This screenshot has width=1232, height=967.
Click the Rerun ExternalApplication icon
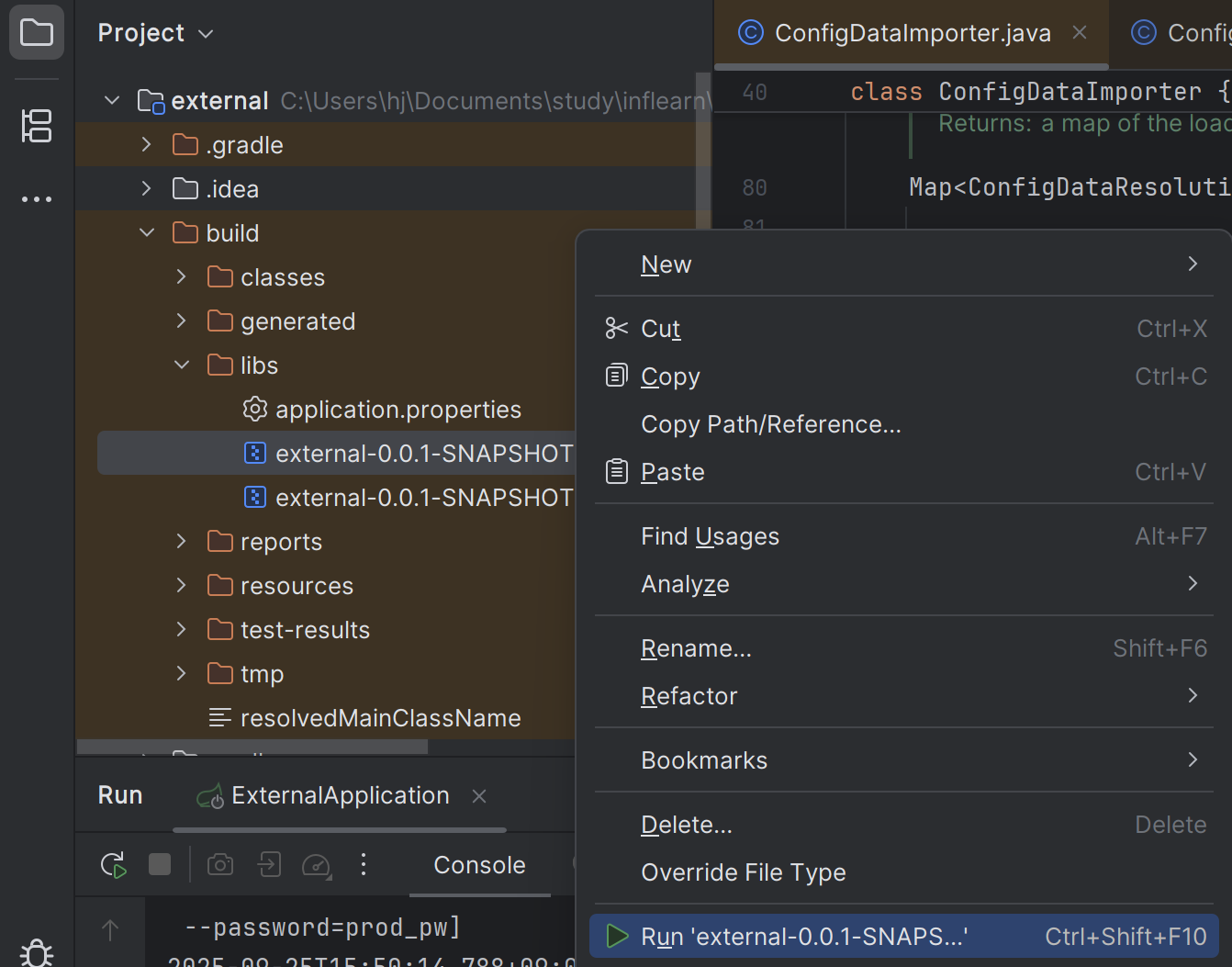(113, 864)
